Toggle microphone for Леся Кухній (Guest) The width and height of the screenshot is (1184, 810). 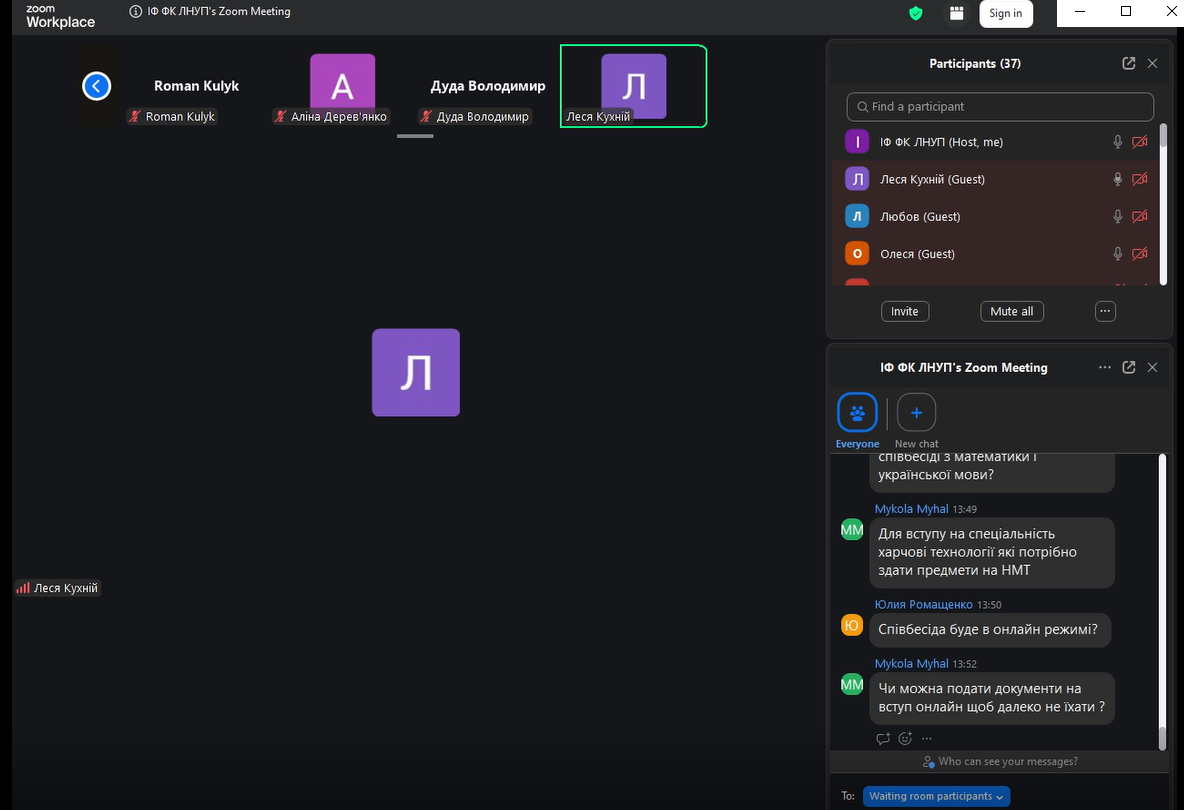[1118, 179]
